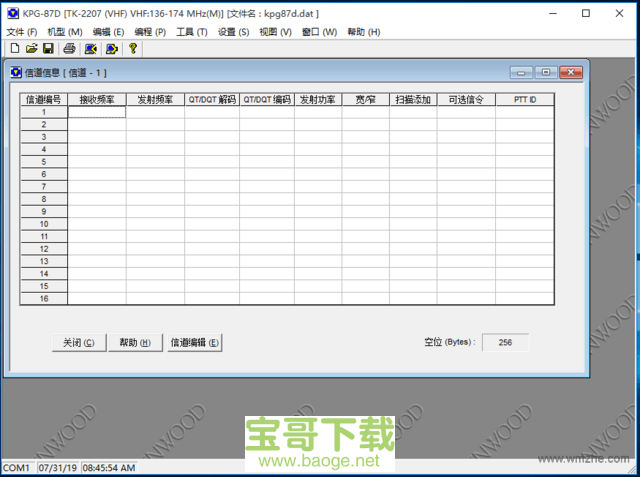Image resolution: width=640 pixels, height=477 pixels.
Task: Click the Open file folder icon
Action: [x=31, y=49]
